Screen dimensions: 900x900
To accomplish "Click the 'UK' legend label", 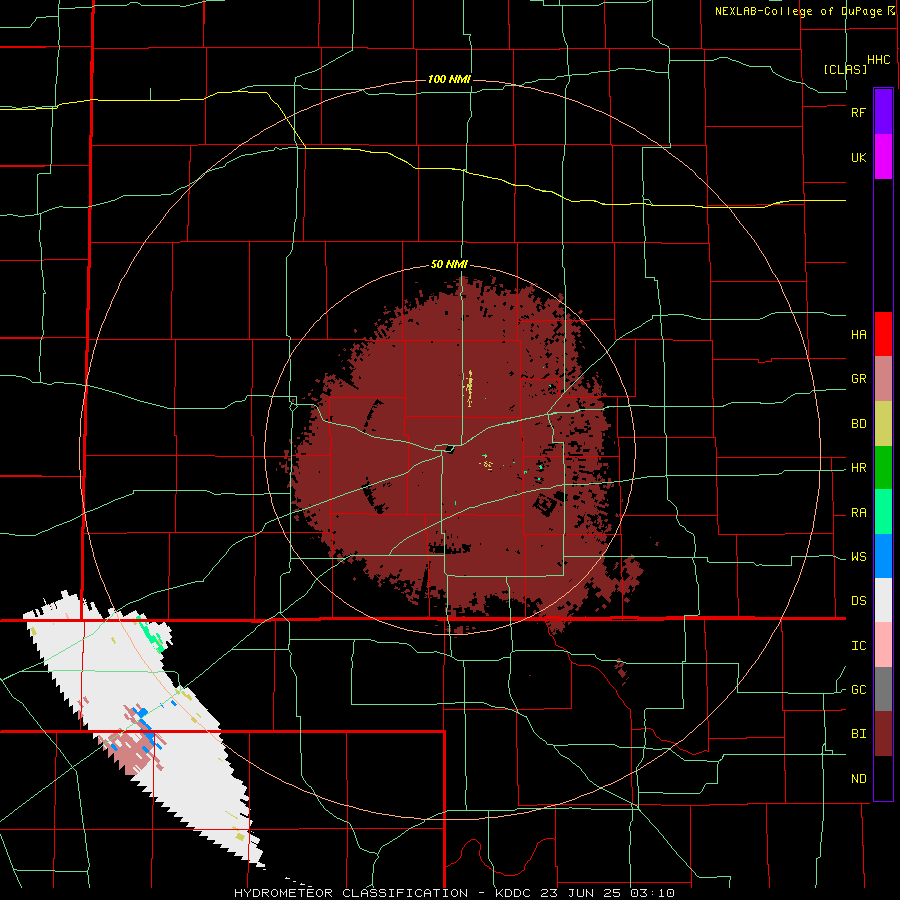I will point(858,157).
